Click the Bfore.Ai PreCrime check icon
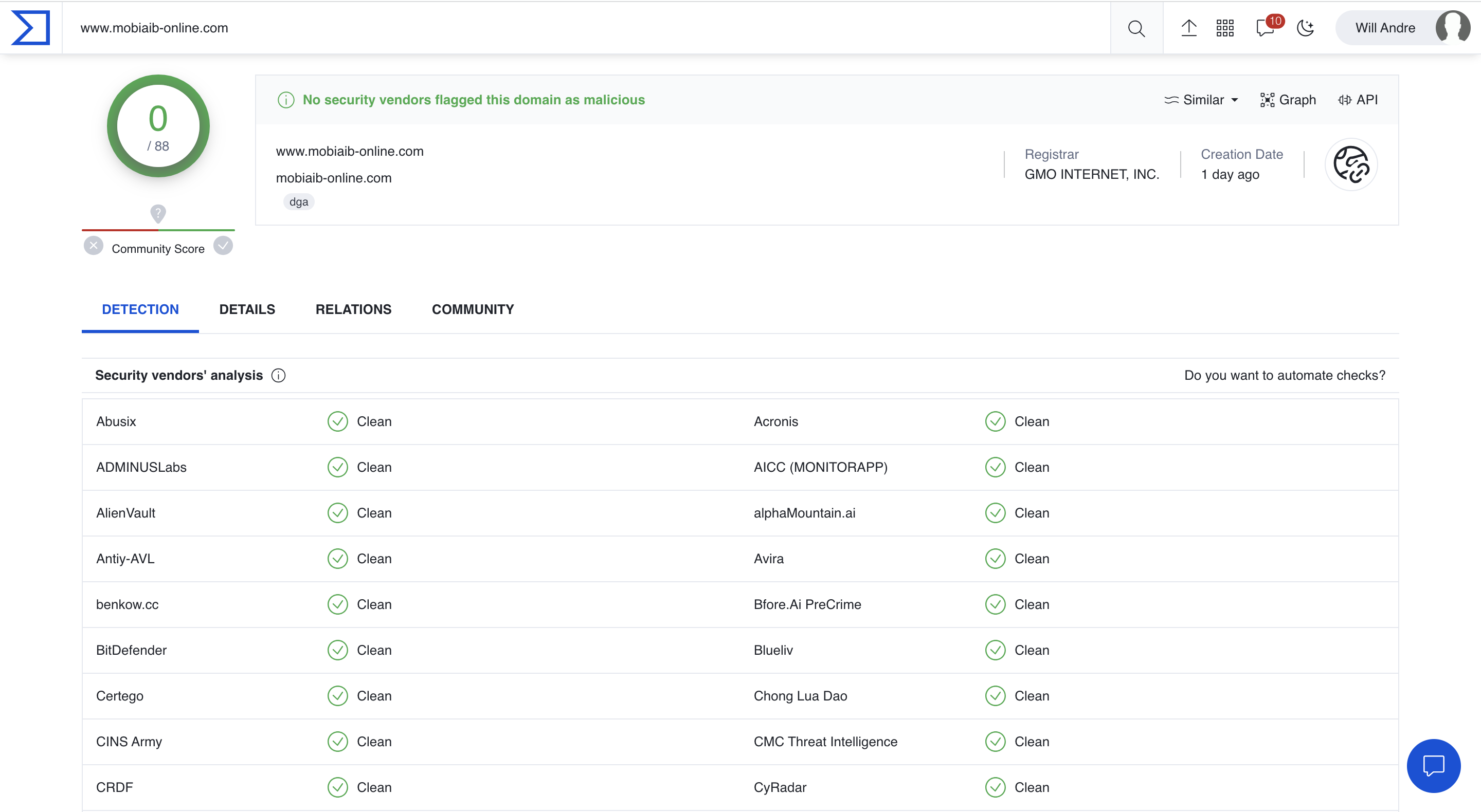 (995, 604)
